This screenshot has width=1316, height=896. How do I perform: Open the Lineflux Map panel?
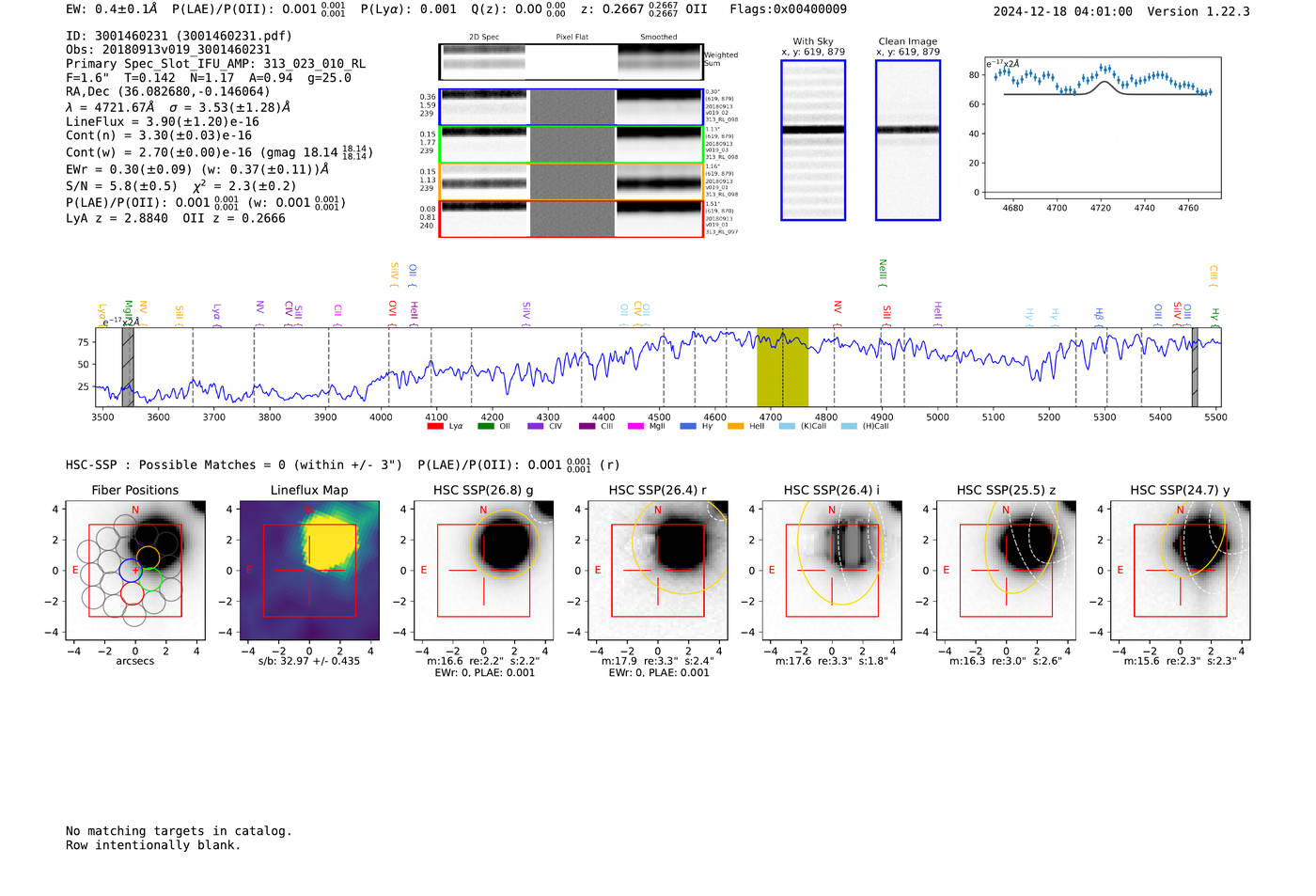pyautogui.click(x=309, y=570)
